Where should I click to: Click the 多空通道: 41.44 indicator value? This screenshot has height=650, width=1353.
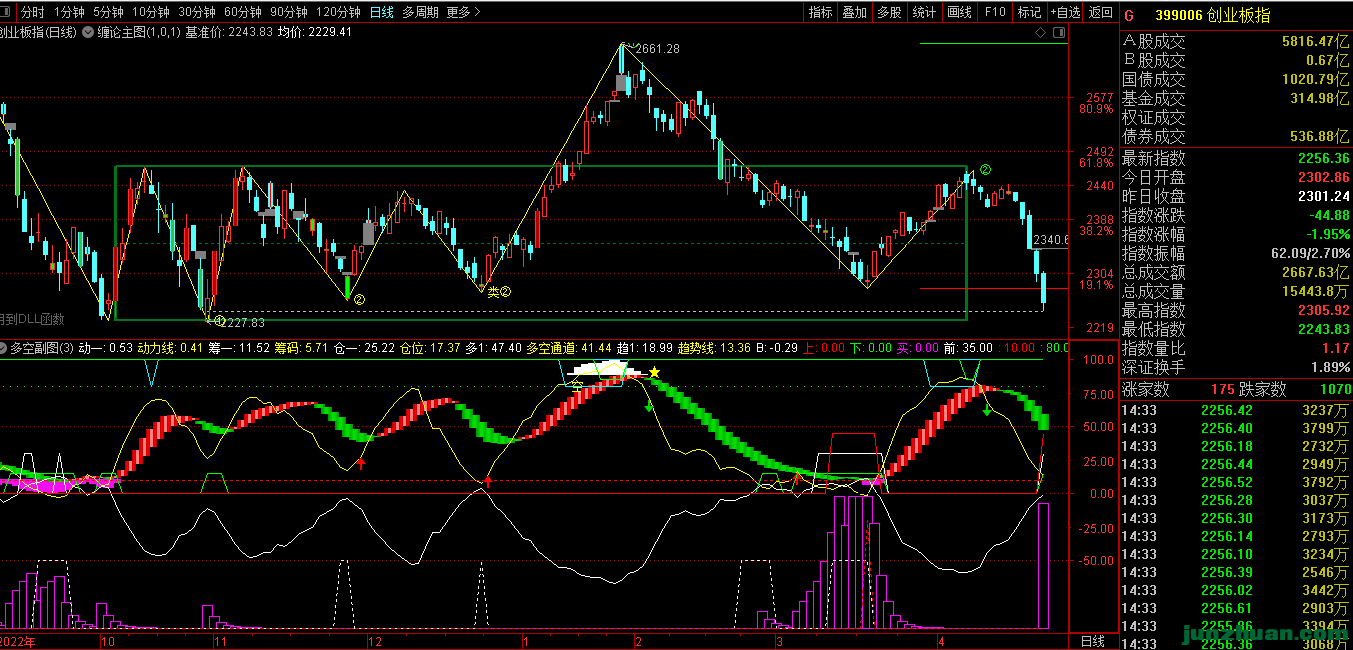pyautogui.click(x=570, y=348)
